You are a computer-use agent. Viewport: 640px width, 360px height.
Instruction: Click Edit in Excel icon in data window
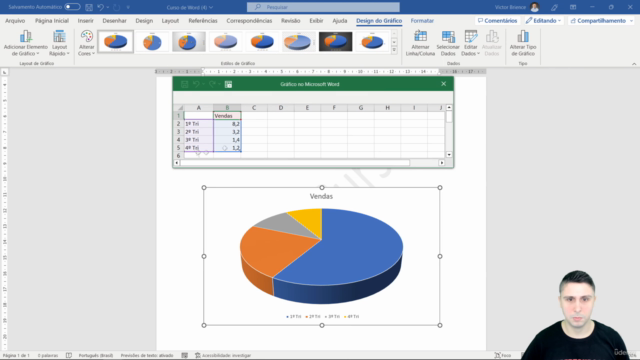pos(228,84)
